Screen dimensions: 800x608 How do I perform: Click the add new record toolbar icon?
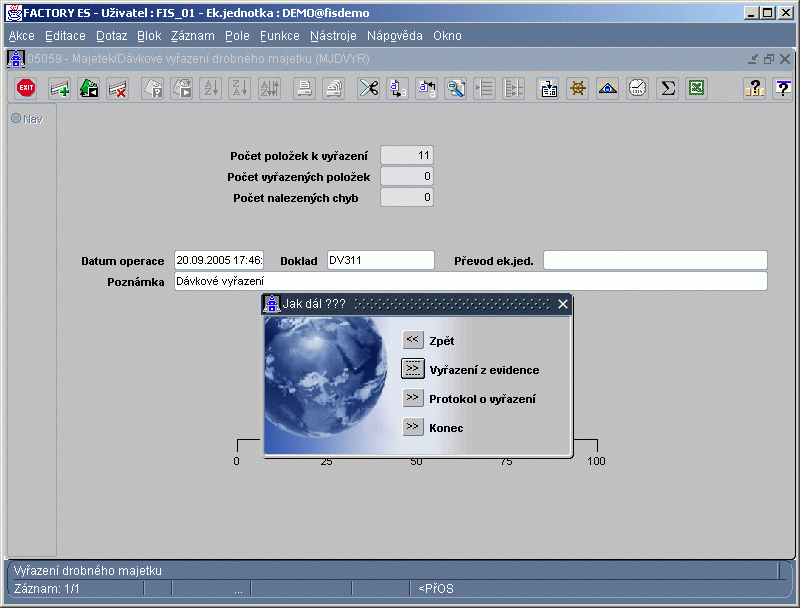[60, 88]
